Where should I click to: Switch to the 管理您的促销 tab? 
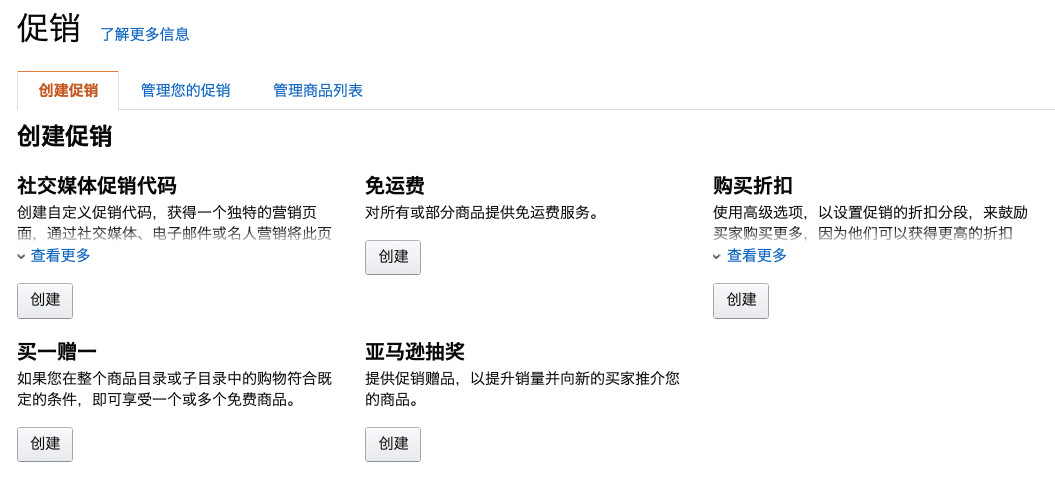click(186, 90)
